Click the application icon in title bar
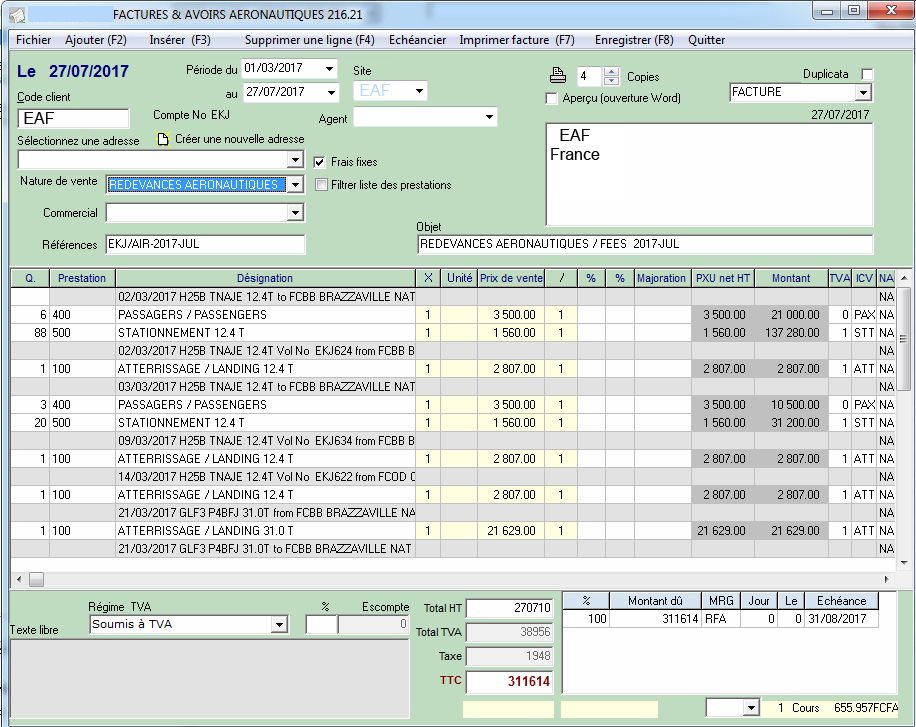Viewport: 916px width, 727px height. coord(17,14)
